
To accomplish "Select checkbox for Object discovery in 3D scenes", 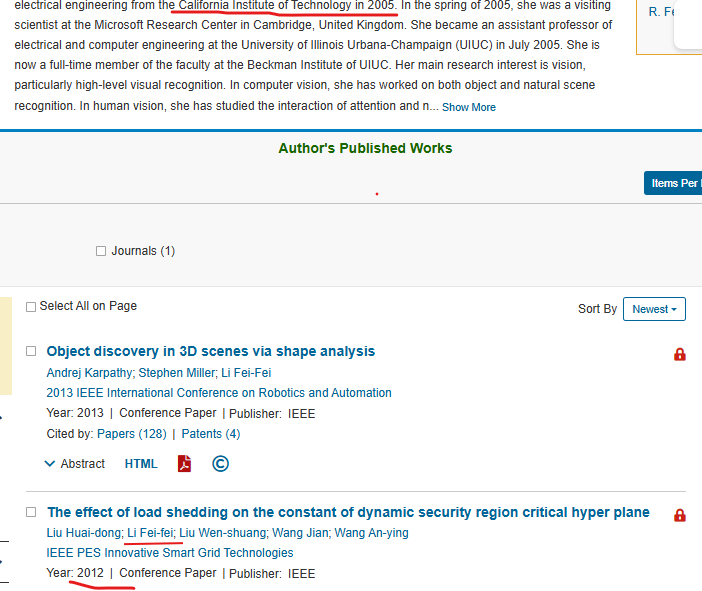I will point(31,351).
